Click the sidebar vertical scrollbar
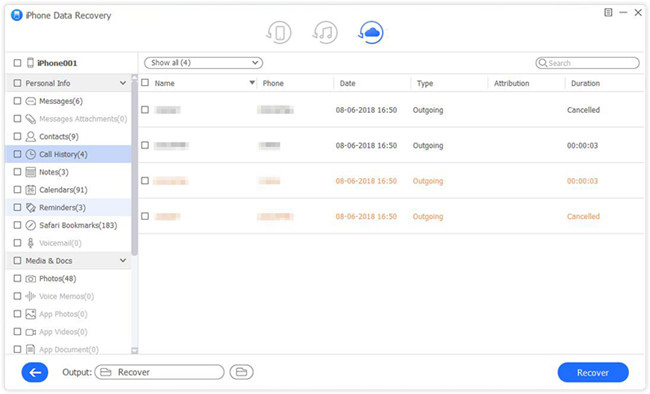The image size is (650, 394). 134,166
